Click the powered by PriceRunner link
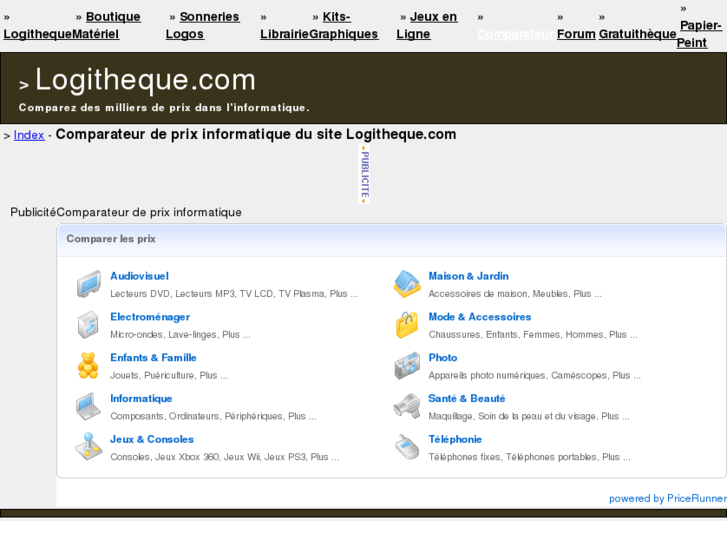Viewport: 727px width, 545px height. [668, 498]
